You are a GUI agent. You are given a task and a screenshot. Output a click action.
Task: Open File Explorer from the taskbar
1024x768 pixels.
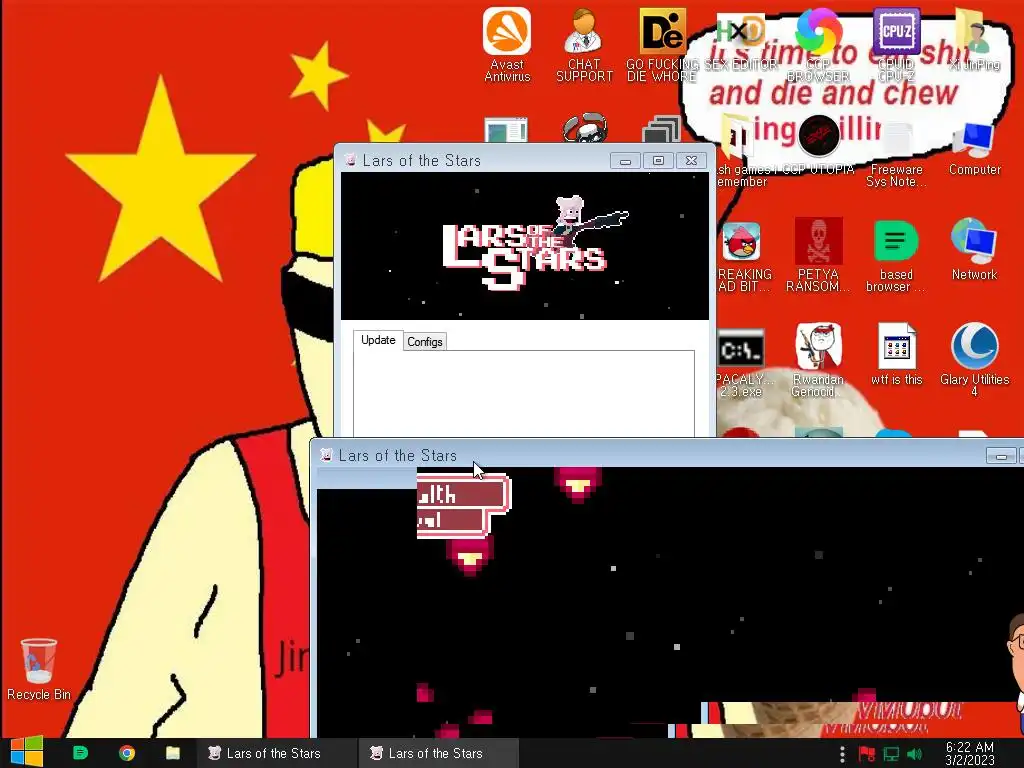[172, 753]
